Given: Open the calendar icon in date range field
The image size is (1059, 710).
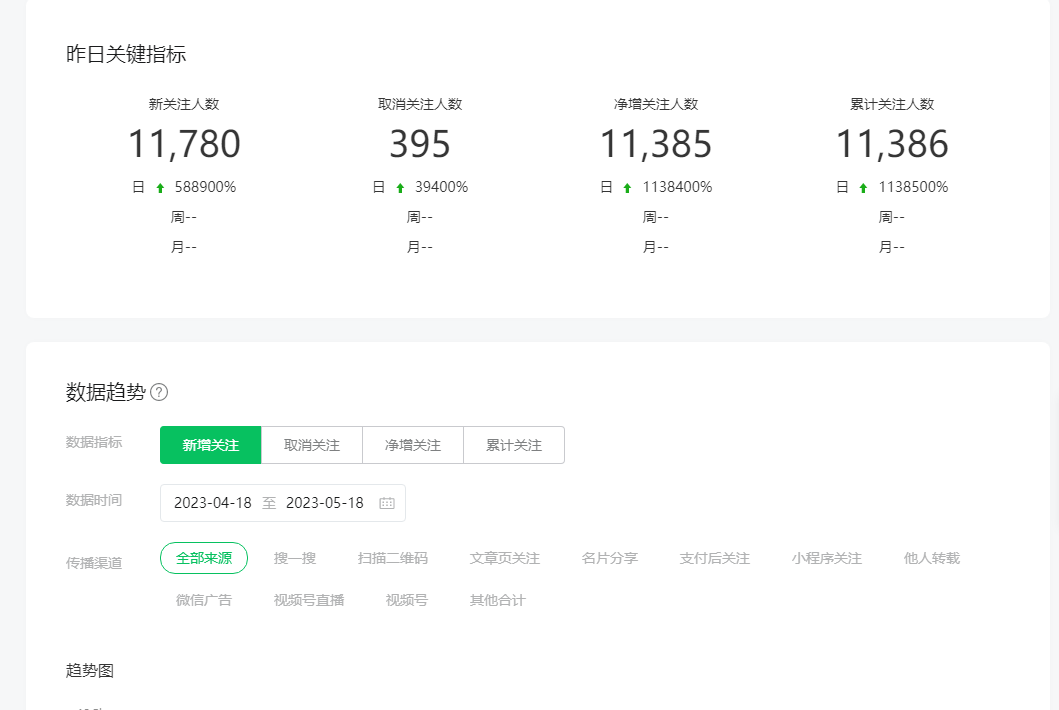Looking at the screenshot, I should pos(387,503).
